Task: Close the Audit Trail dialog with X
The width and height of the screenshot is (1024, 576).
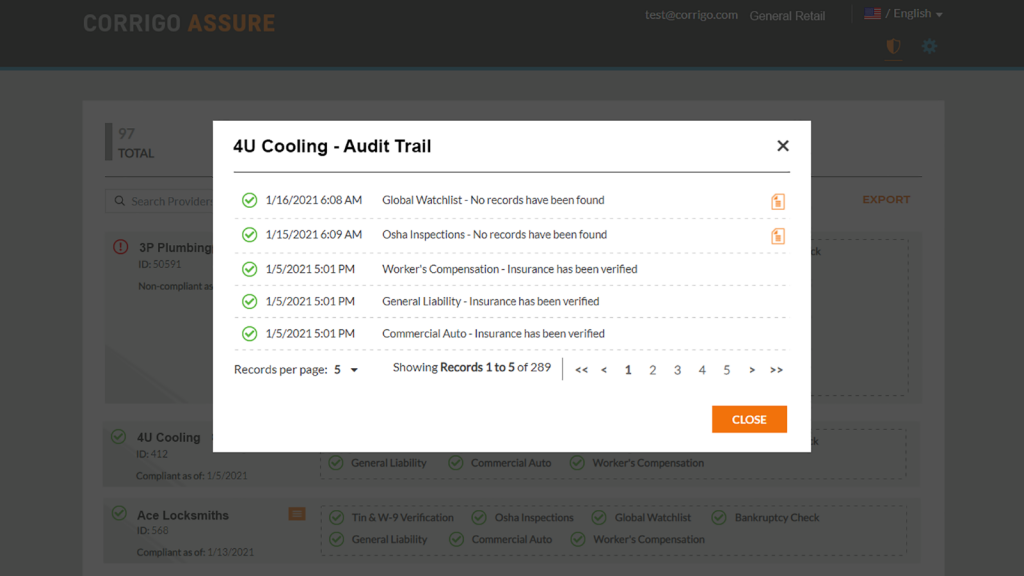Action: (782, 146)
